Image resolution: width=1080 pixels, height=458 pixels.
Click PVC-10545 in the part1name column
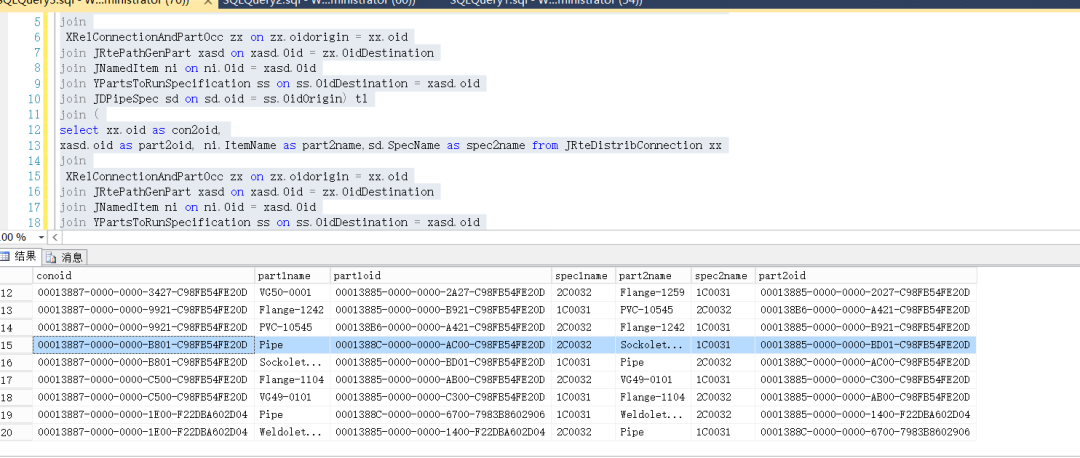pyautogui.click(x=293, y=327)
